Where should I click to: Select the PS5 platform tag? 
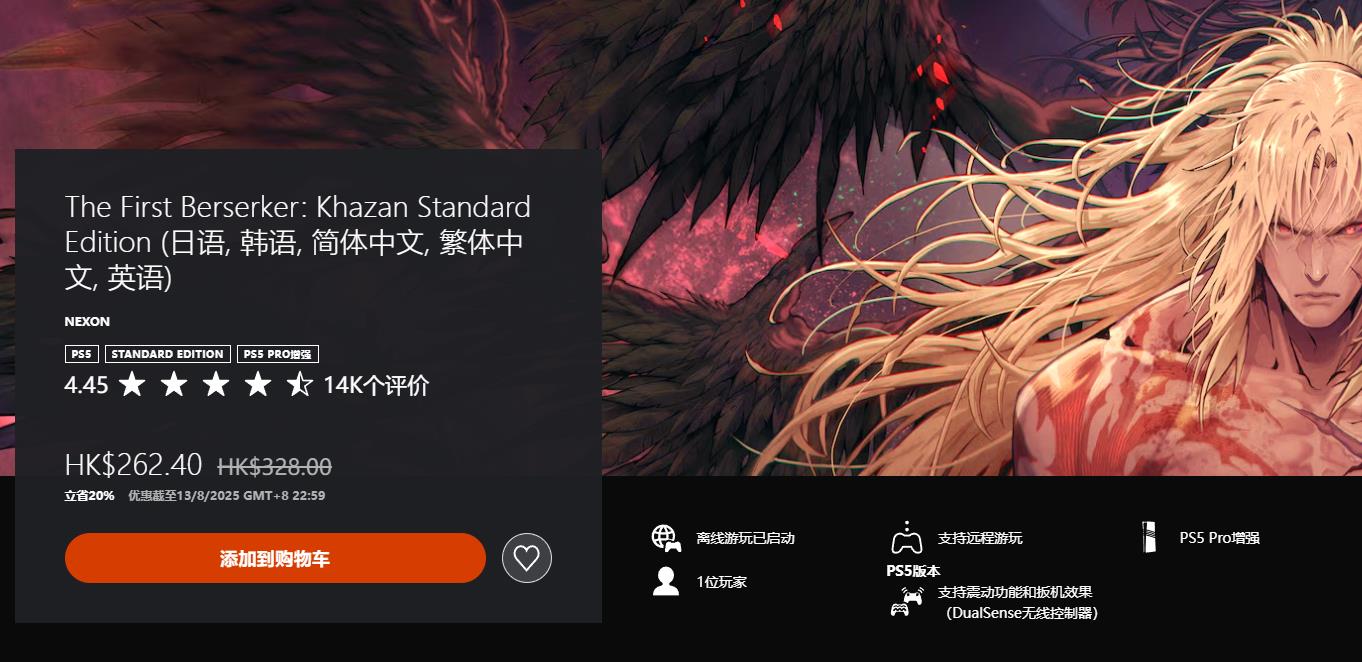(82, 354)
